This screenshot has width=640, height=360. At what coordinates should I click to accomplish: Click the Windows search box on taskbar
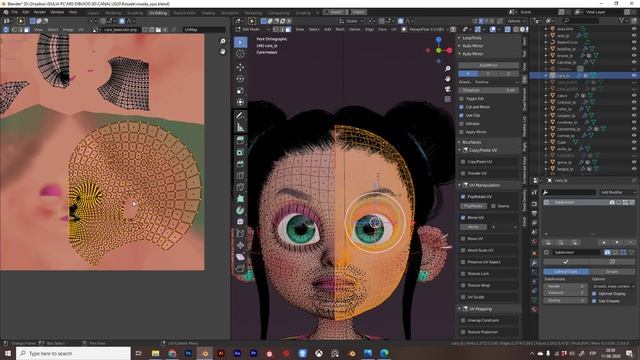74,353
